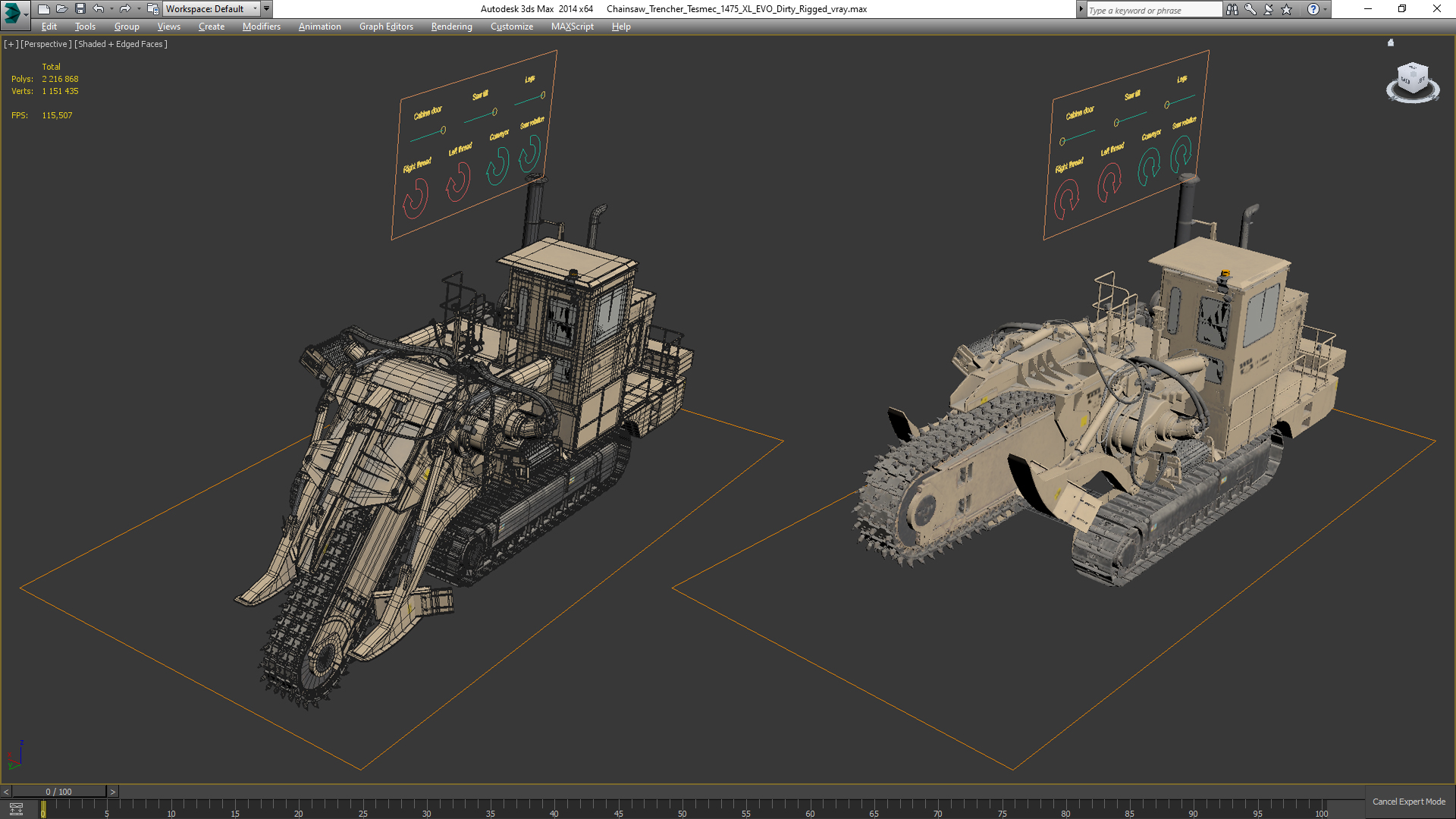
Task: Click in the keyword search input field
Action: (x=1154, y=10)
